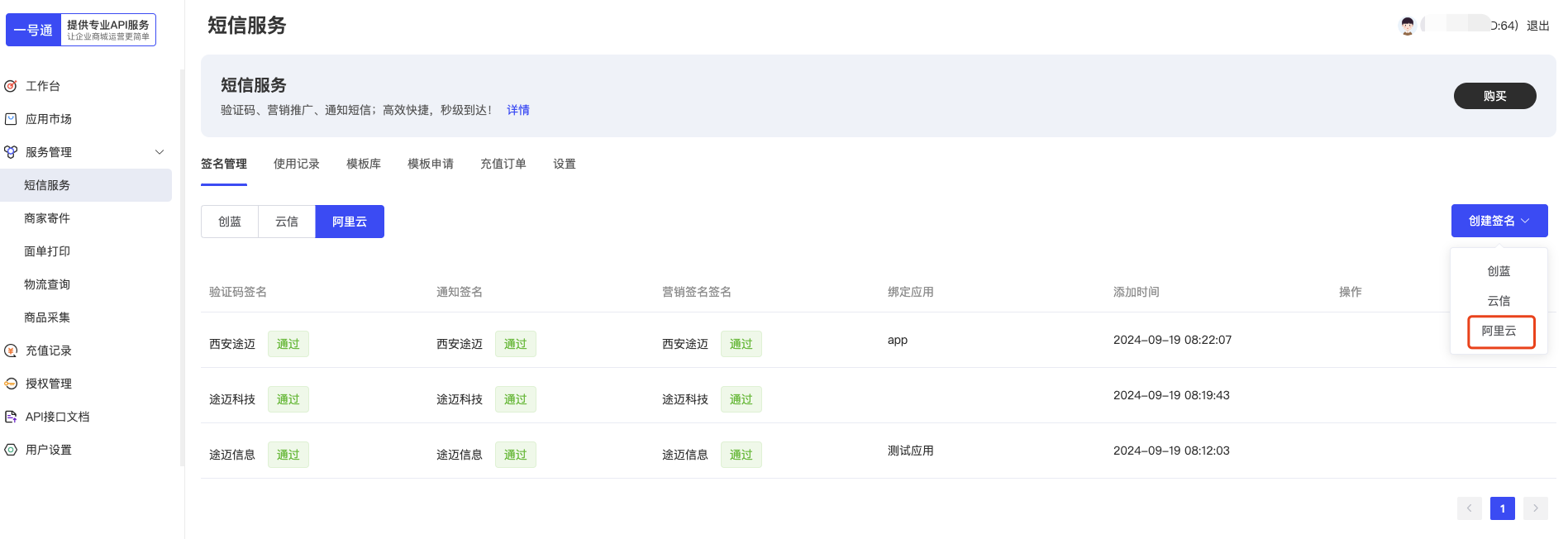The width and height of the screenshot is (1568, 539).
Task: Click the sidebar vertical scrollbar
Action: tap(182, 268)
